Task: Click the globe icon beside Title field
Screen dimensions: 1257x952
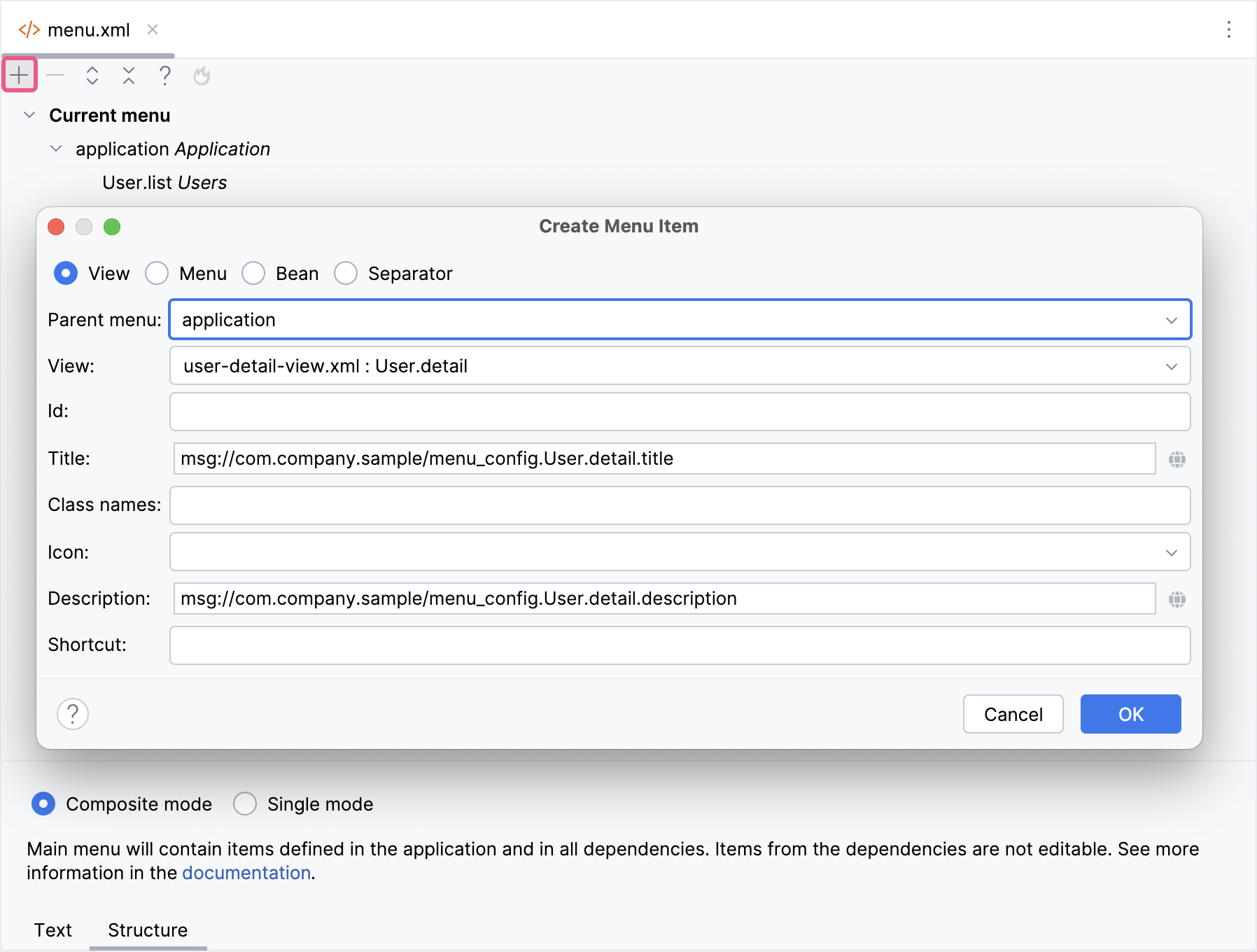Action: tap(1177, 459)
